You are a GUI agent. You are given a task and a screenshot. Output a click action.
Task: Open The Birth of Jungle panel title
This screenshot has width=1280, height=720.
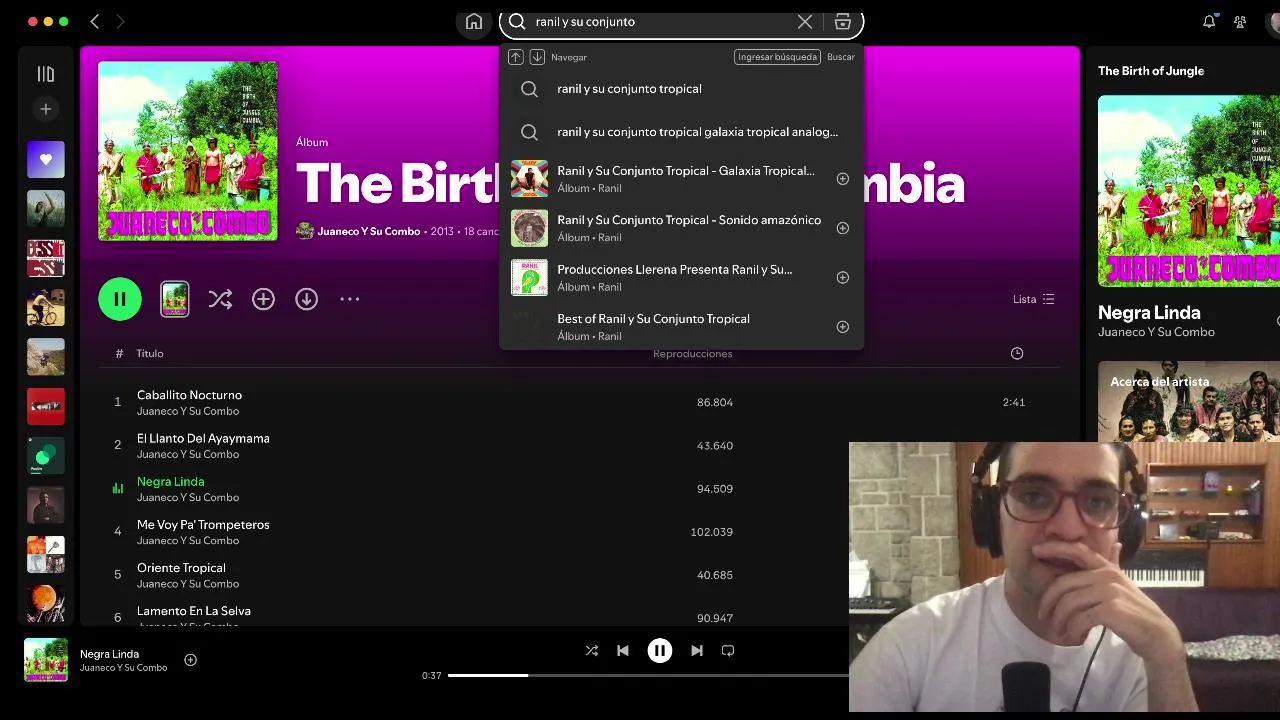(1151, 71)
